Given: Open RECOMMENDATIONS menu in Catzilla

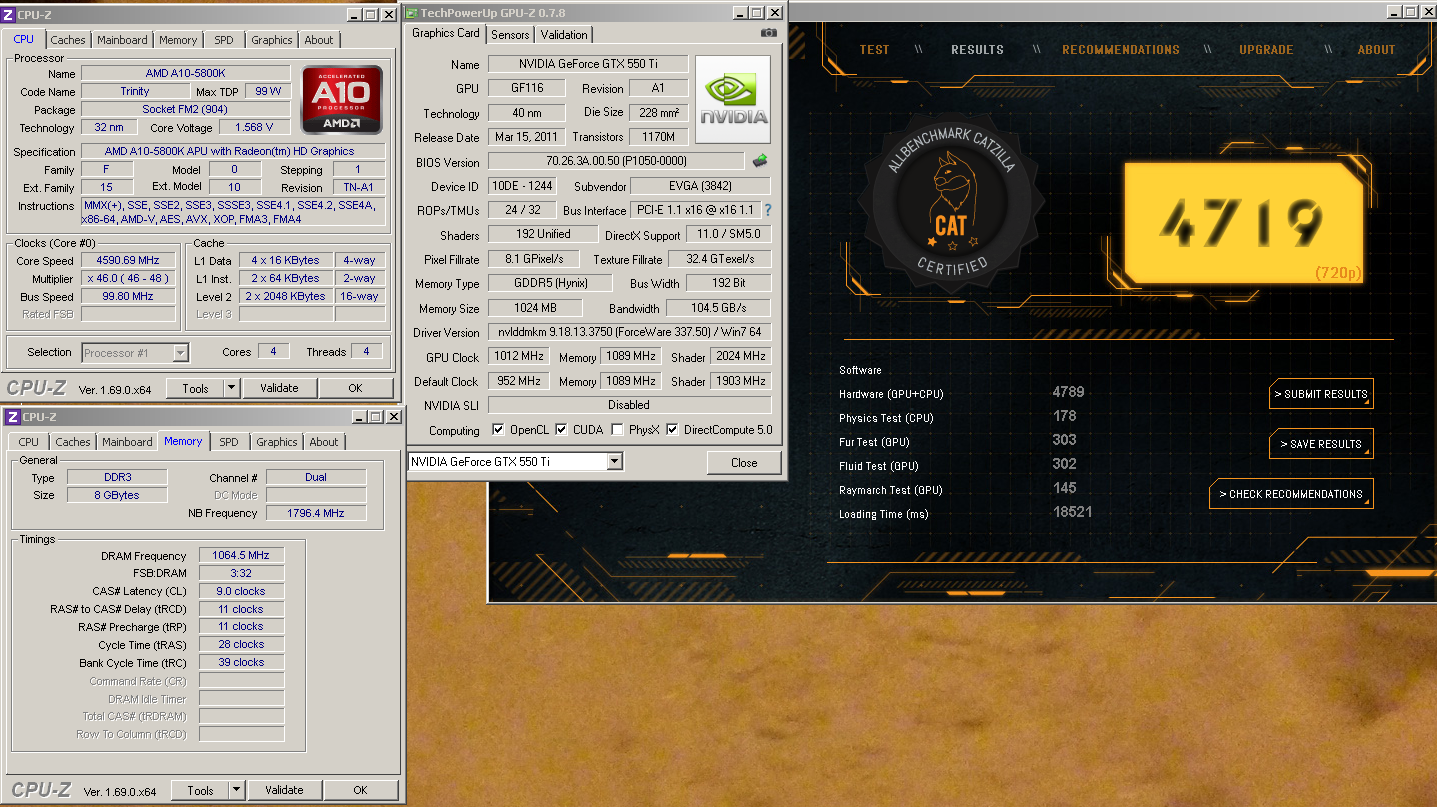Looking at the screenshot, I should tap(1121, 50).
